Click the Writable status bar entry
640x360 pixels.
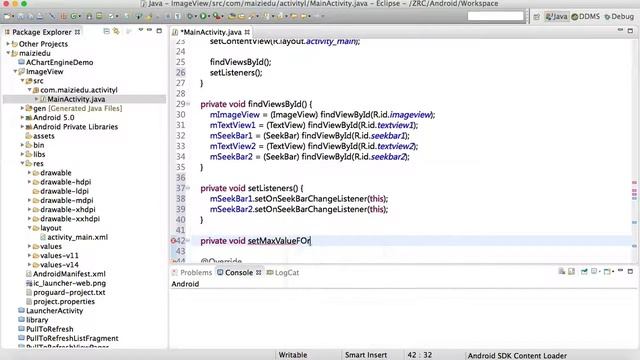[293, 355]
